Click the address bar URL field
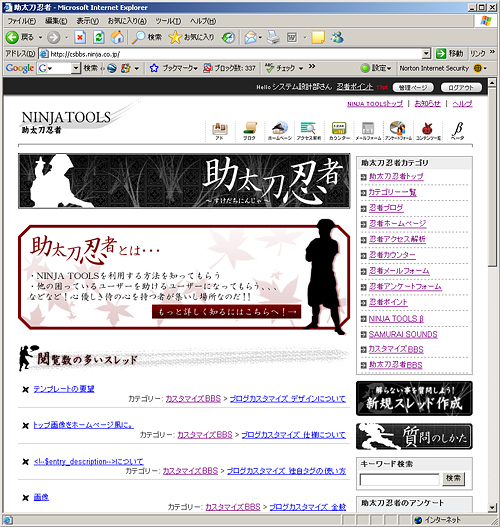Viewport: 500px width, 527px height. (x=231, y=53)
